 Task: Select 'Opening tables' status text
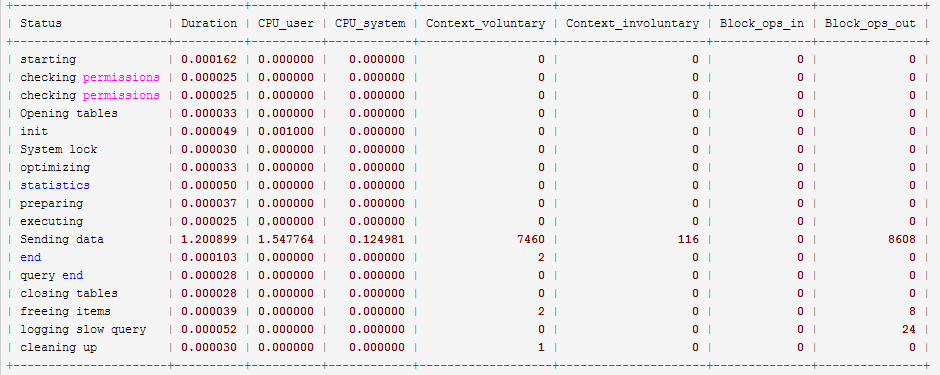(69, 113)
